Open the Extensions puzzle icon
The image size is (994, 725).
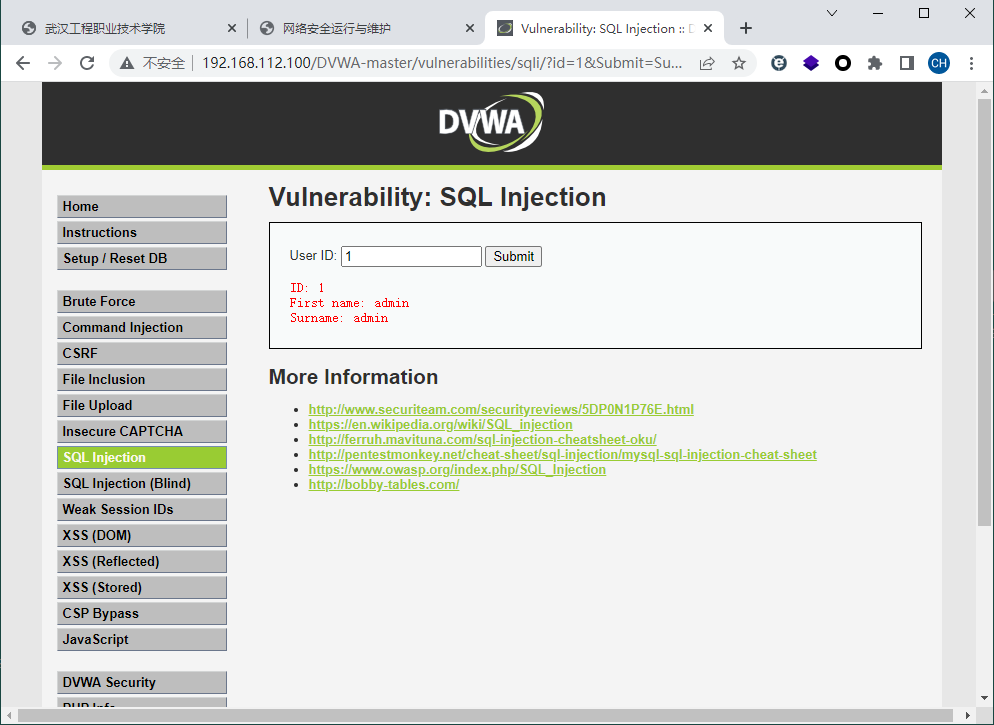tap(875, 63)
